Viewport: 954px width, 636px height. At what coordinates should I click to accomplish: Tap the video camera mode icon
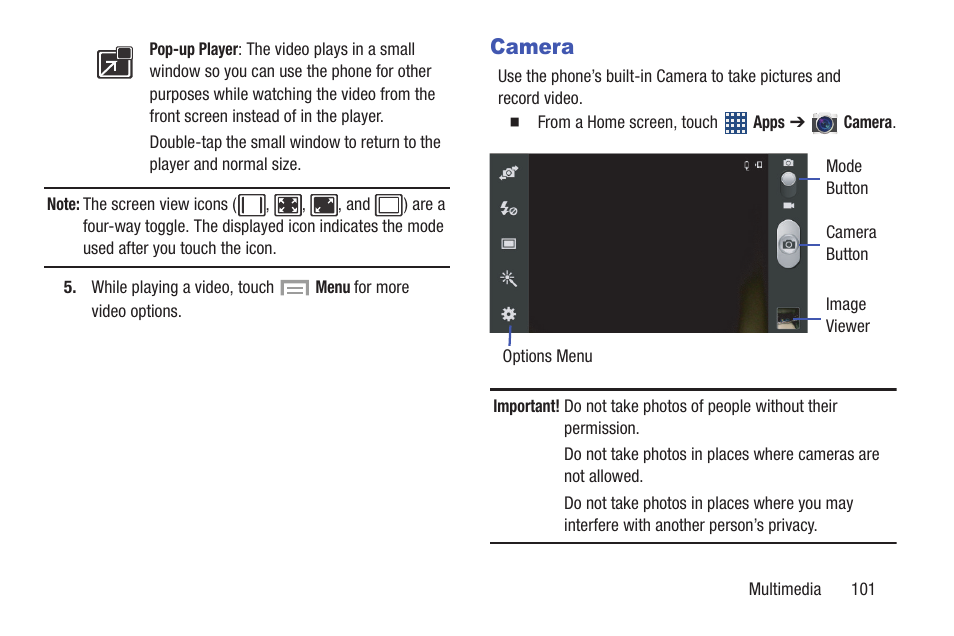789,206
